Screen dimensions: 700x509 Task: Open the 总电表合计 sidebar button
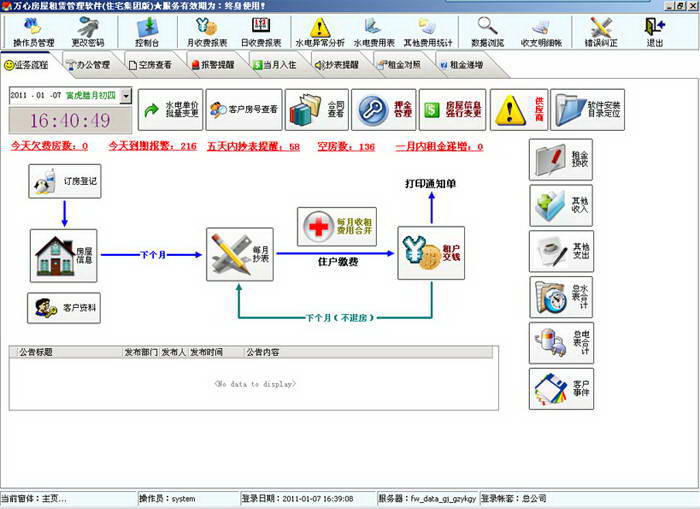pyautogui.click(x=561, y=343)
